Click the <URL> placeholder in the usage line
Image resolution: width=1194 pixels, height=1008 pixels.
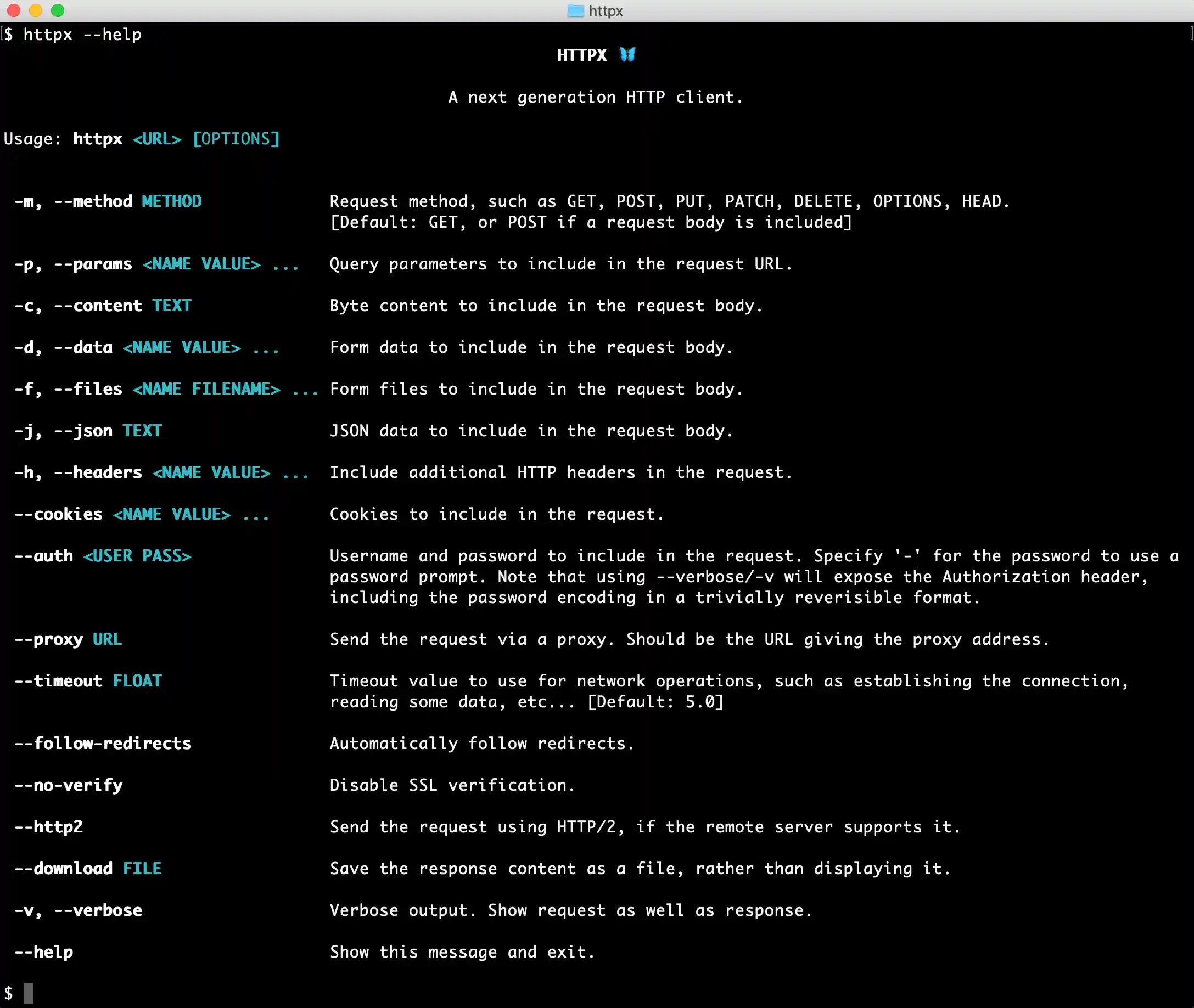[x=156, y=138]
